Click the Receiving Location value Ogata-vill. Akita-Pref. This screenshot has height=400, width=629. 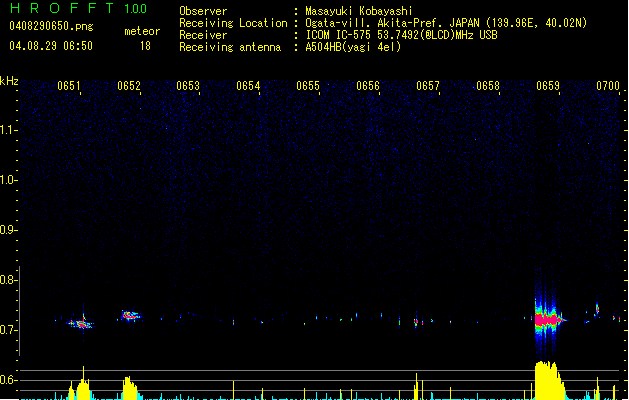tap(375, 23)
